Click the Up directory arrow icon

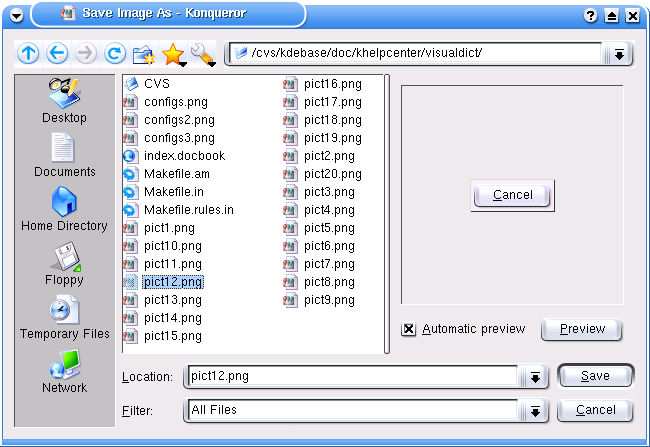click(28, 54)
